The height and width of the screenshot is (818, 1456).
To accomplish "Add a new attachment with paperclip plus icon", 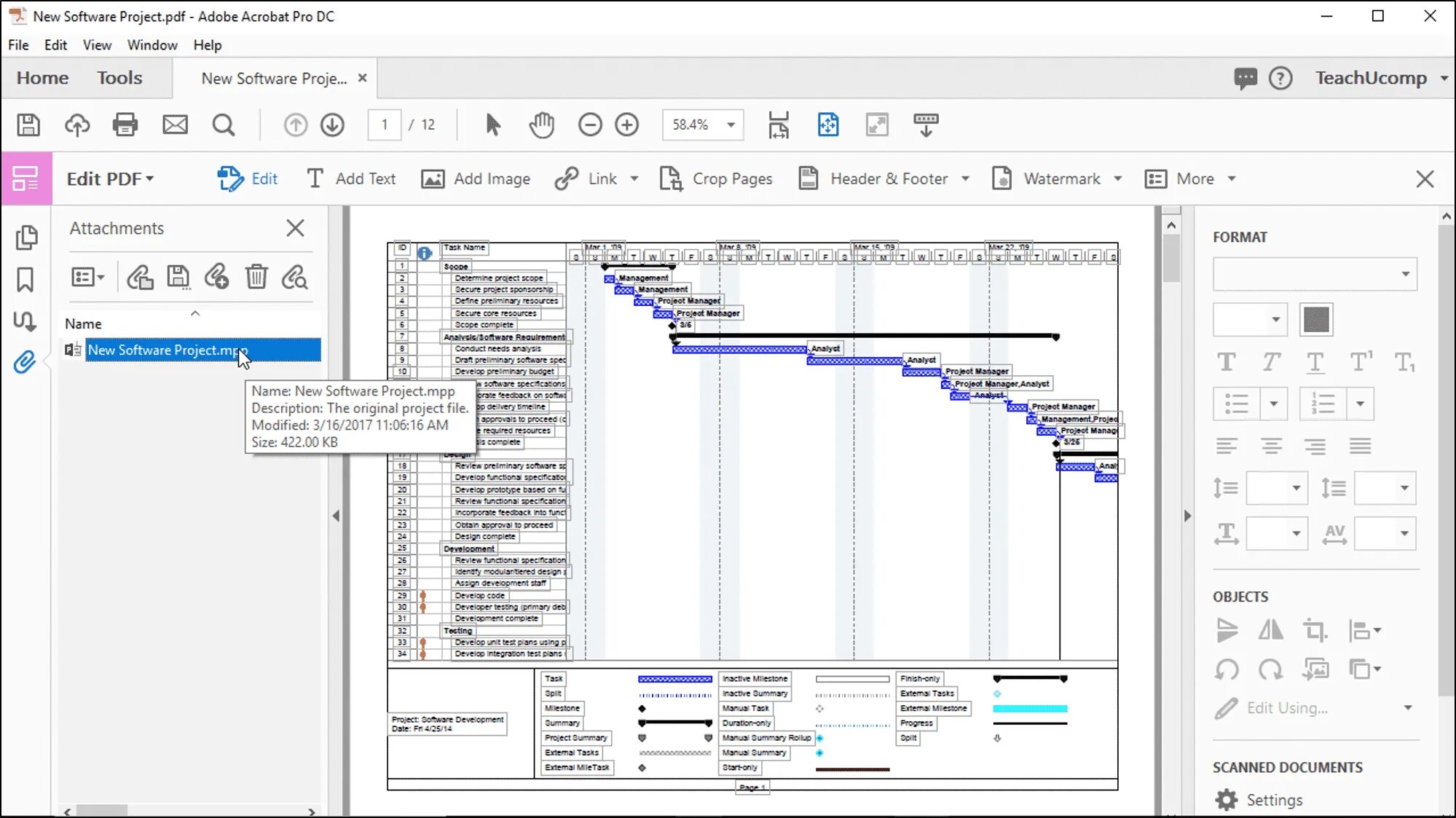I will tap(217, 278).
